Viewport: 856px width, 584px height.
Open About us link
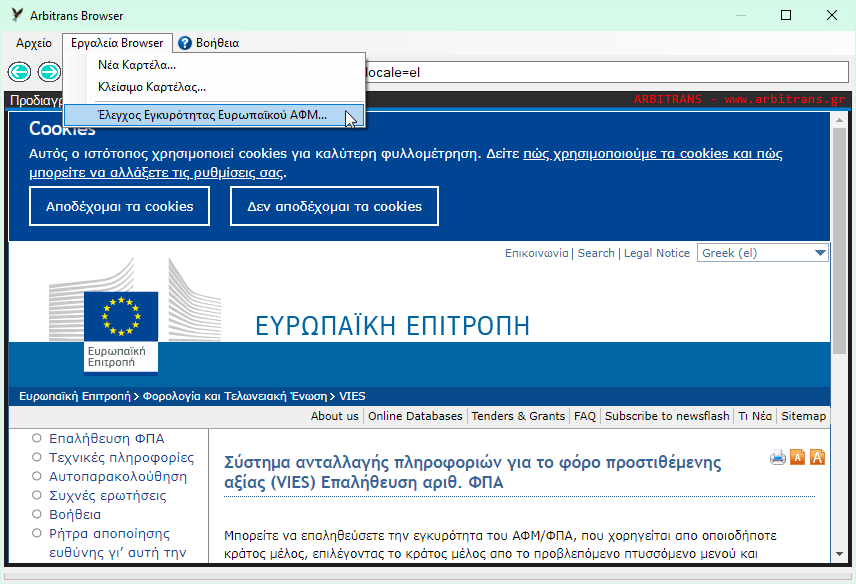click(x=335, y=416)
